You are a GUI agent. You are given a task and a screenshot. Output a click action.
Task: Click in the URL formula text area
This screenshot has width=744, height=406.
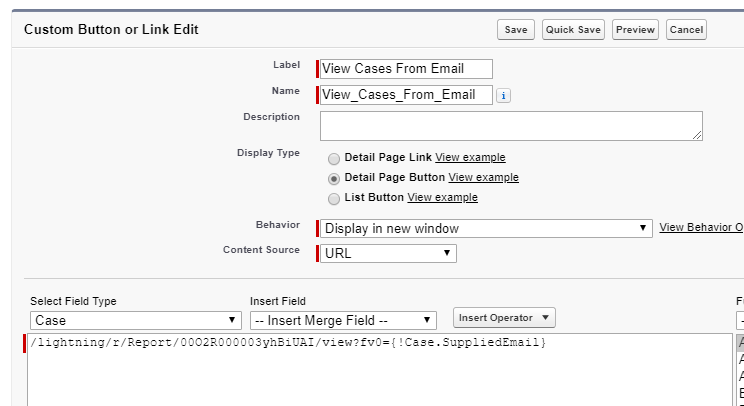pos(378,375)
